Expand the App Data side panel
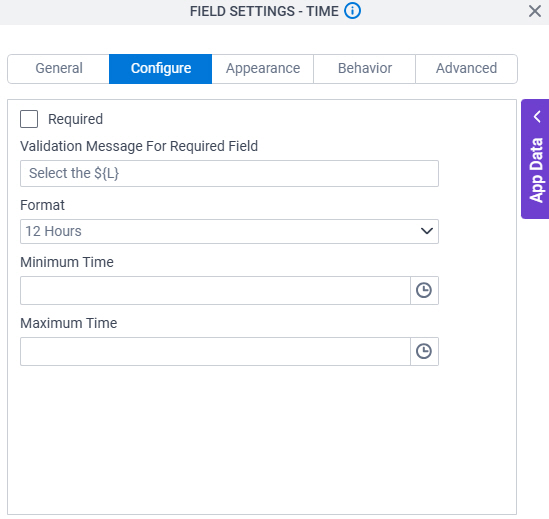Screen dimensions: 549x519 pos(536,159)
